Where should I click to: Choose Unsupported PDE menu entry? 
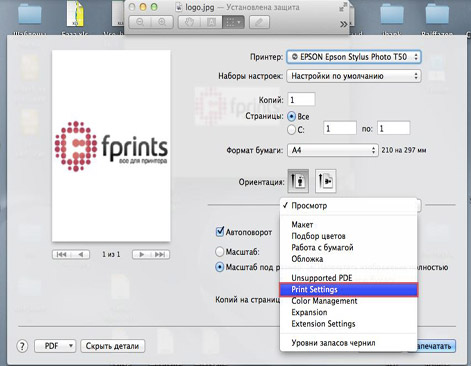348,278
